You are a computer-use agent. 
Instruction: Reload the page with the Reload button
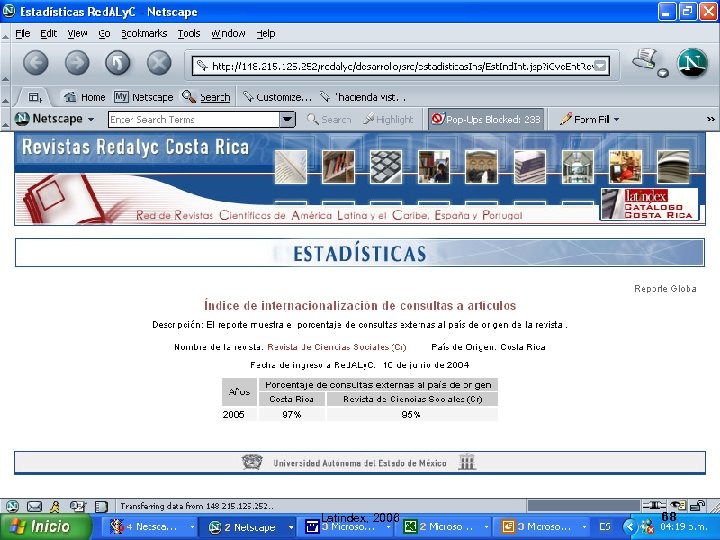point(118,63)
